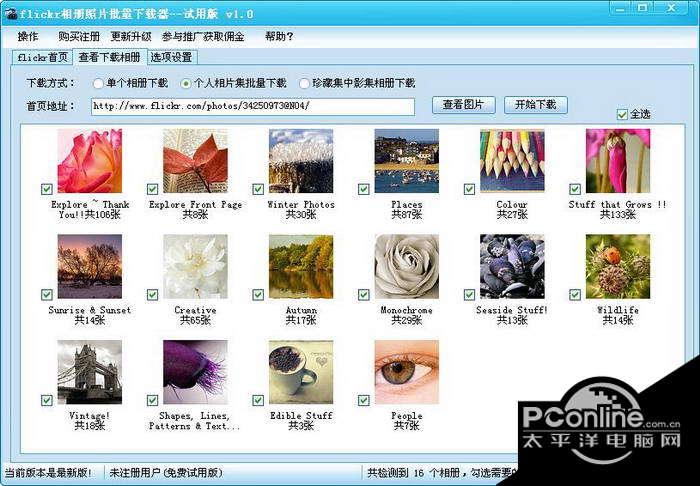Screen dimensions: 700x486
Task: Click the 查看图片 button
Action: click(463, 105)
